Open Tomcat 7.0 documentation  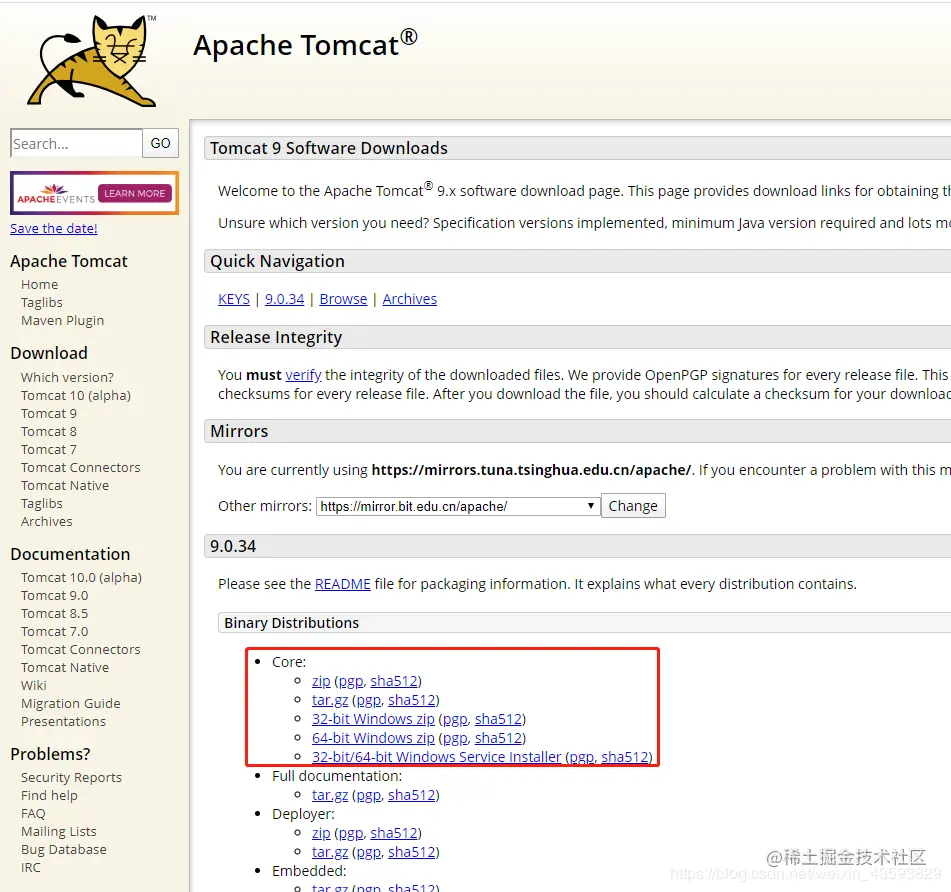pos(55,631)
